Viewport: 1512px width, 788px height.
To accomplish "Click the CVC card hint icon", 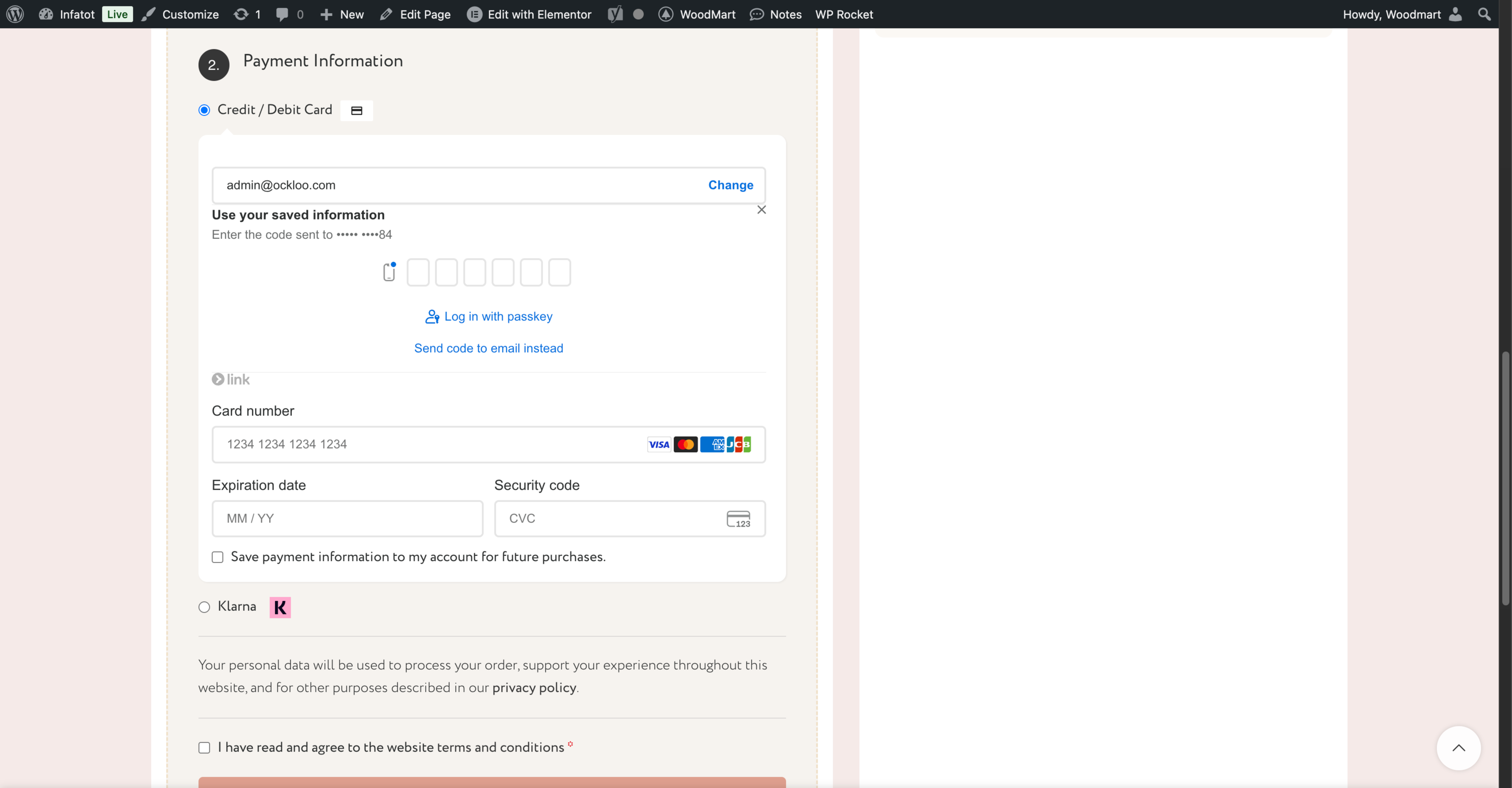I will pyautogui.click(x=738, y=519).
